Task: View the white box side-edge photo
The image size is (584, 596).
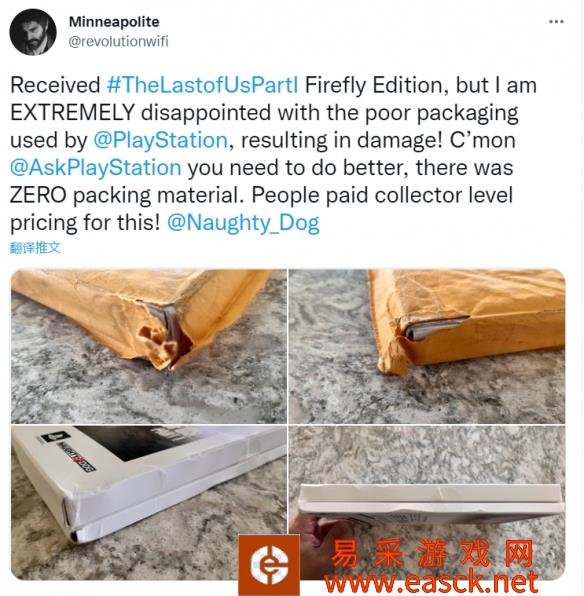Action: 427,502
